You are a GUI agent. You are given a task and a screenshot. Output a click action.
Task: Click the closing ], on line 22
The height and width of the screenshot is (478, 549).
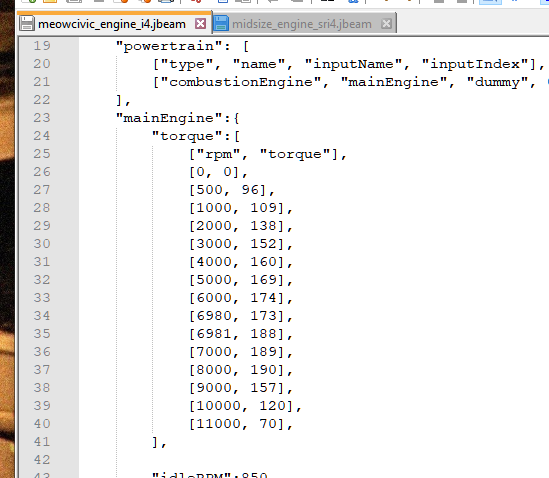(123, 101)
